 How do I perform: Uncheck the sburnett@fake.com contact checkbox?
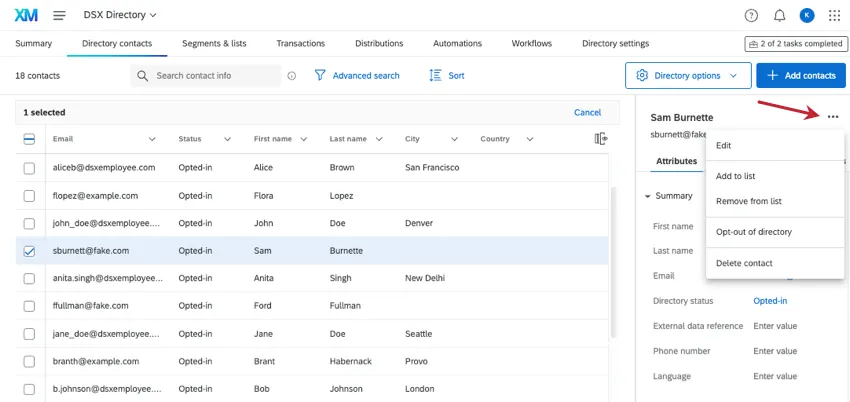(x=29, y=251)
